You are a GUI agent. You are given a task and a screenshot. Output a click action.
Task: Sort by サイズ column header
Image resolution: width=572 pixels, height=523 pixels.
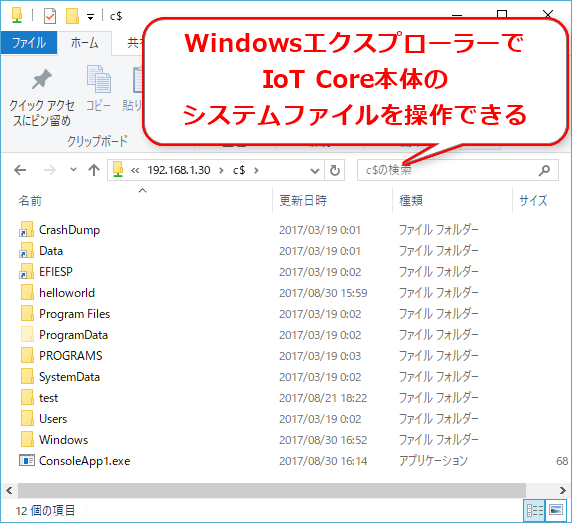click(533, 200)
